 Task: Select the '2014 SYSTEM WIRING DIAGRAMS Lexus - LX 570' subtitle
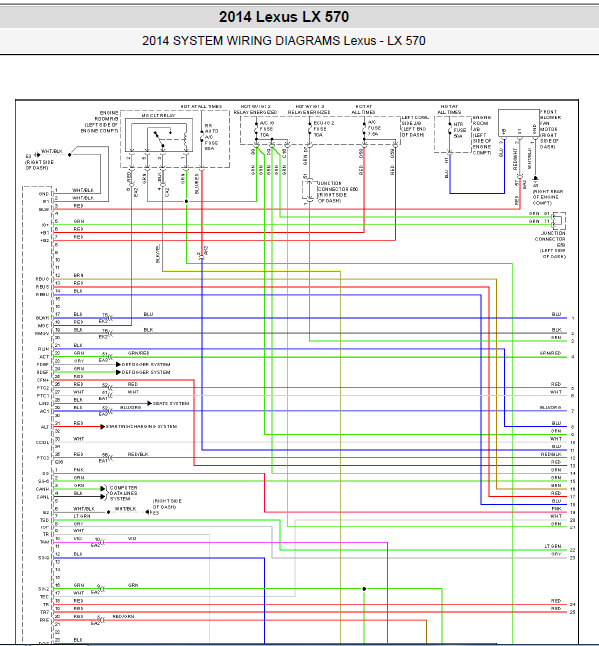[x=284, y=41]
